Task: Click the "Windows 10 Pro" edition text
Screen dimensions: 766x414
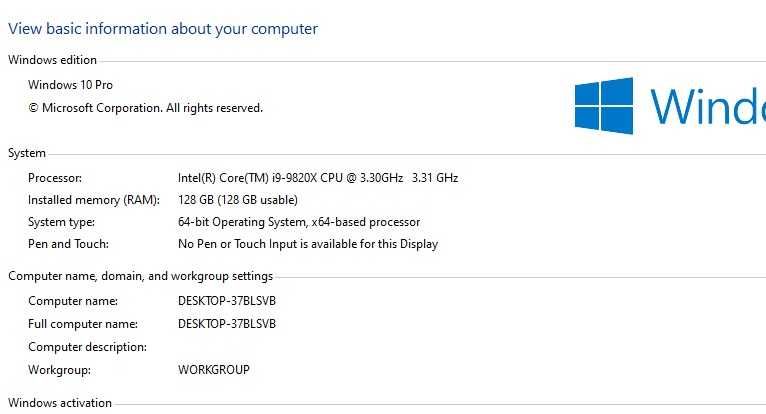Action: click(x=70, y=85)
